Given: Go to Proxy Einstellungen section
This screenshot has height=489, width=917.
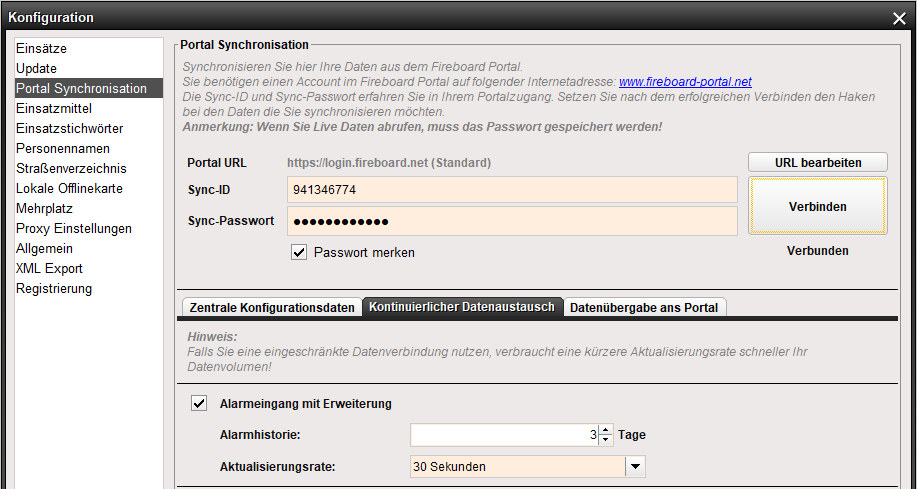Looking at the screenshot, I should pyautogui.click(x=74, y=228).
